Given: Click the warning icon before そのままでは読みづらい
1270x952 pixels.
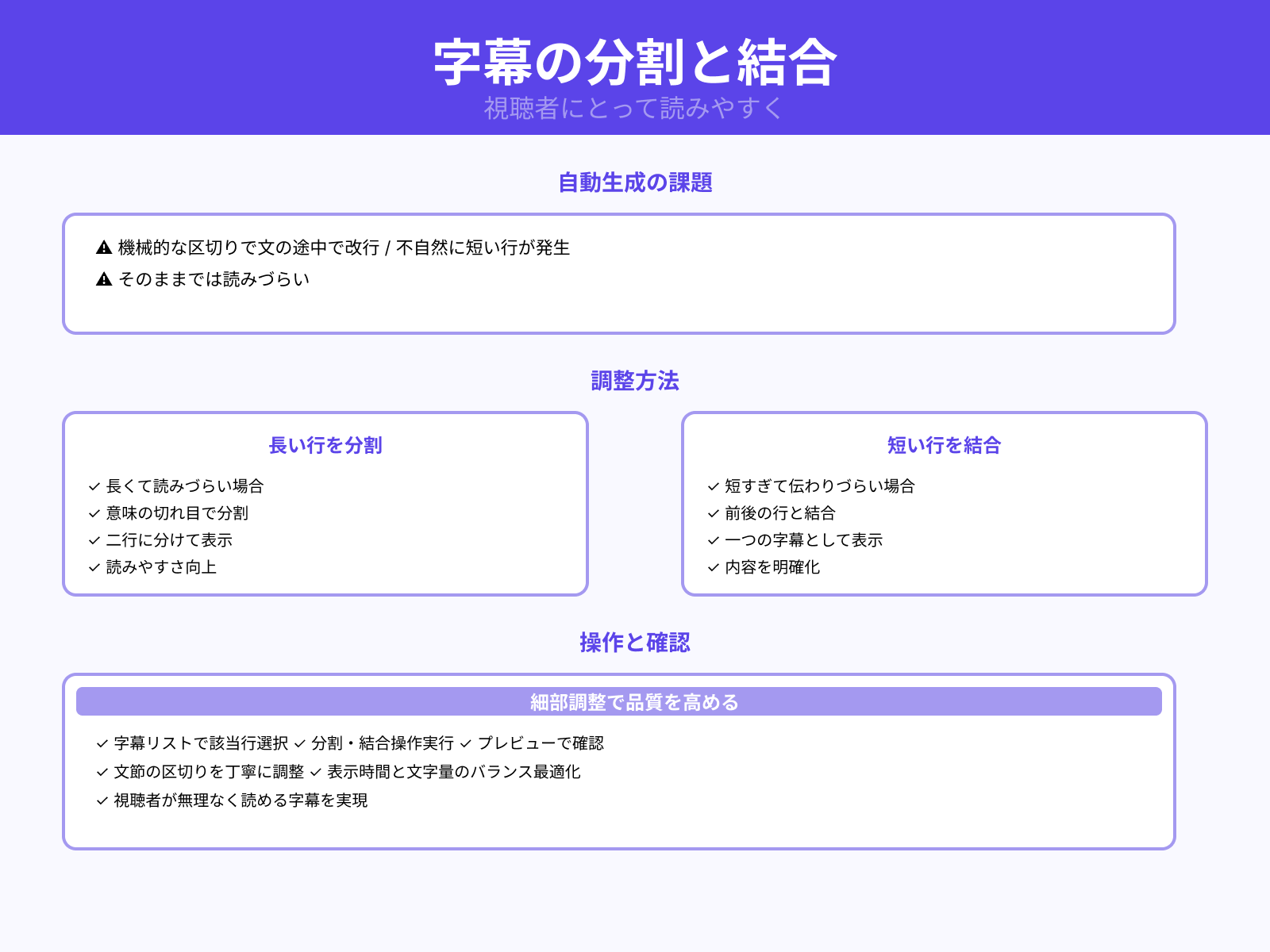Looking at the screenshot, I should coord(104,278).
